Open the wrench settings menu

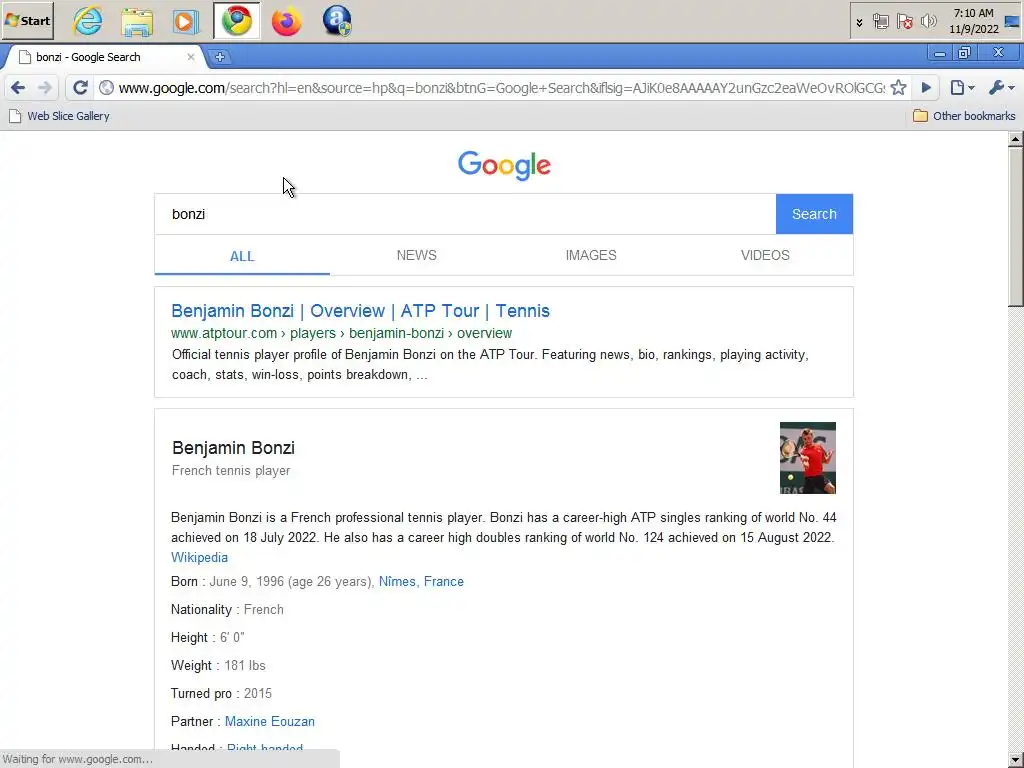(x=1001, y=88)
